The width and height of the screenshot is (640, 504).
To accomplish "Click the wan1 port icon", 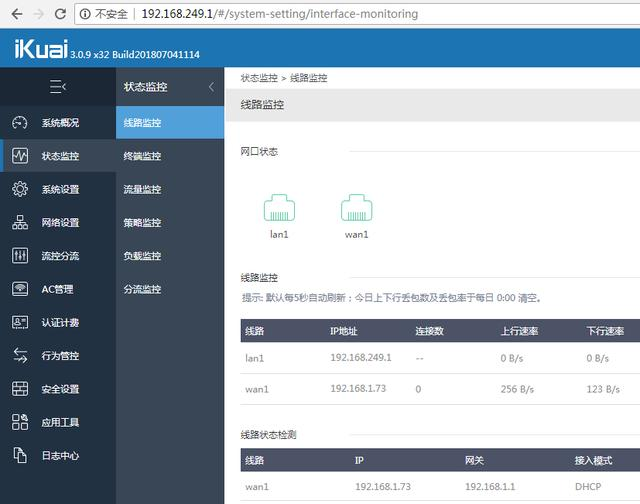I will (357, 208).
